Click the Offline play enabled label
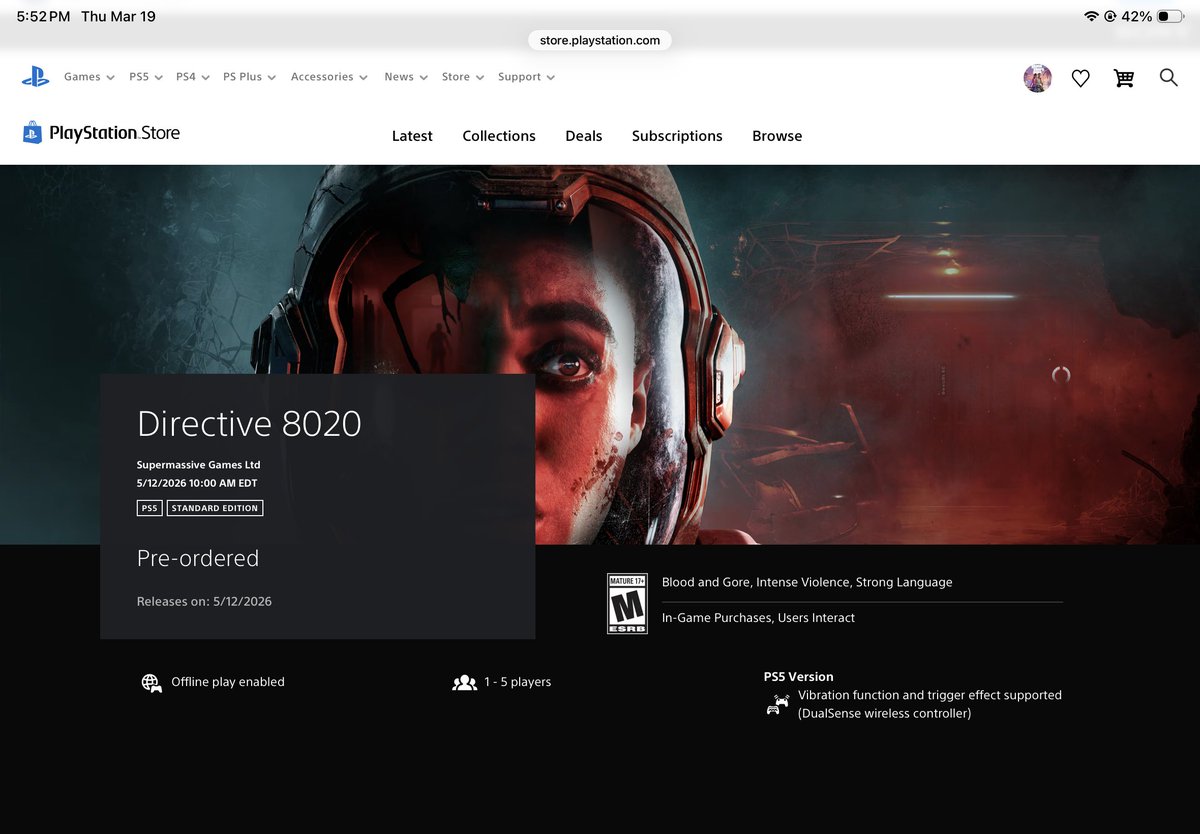 (x=228, y=682)
